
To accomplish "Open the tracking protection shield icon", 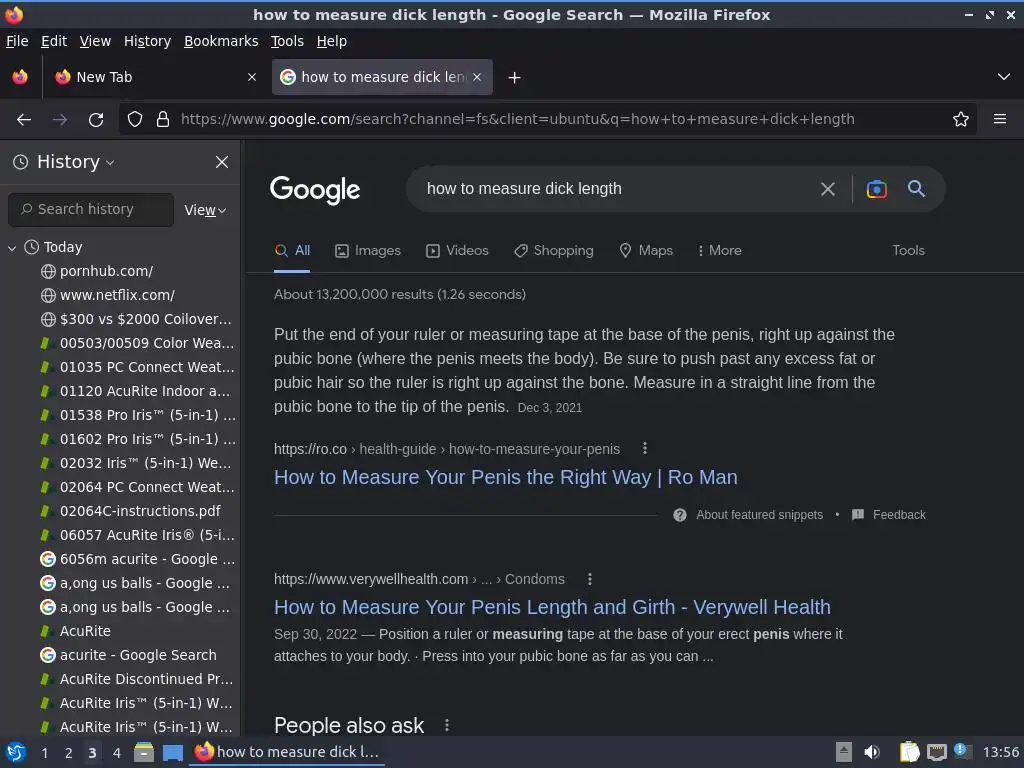I will [135, 120].
